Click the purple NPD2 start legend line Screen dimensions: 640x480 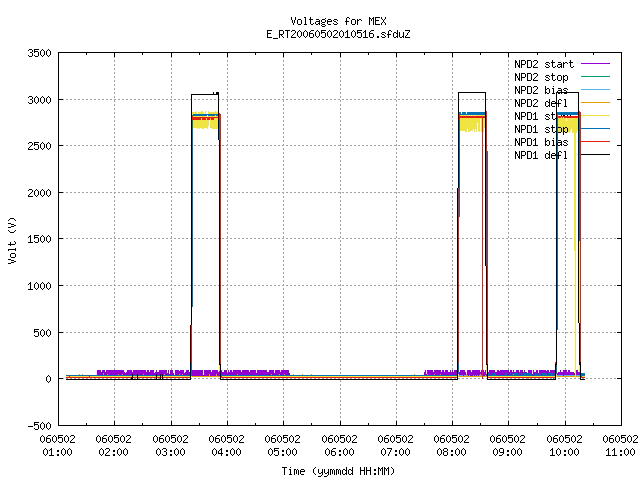(596, 64)
